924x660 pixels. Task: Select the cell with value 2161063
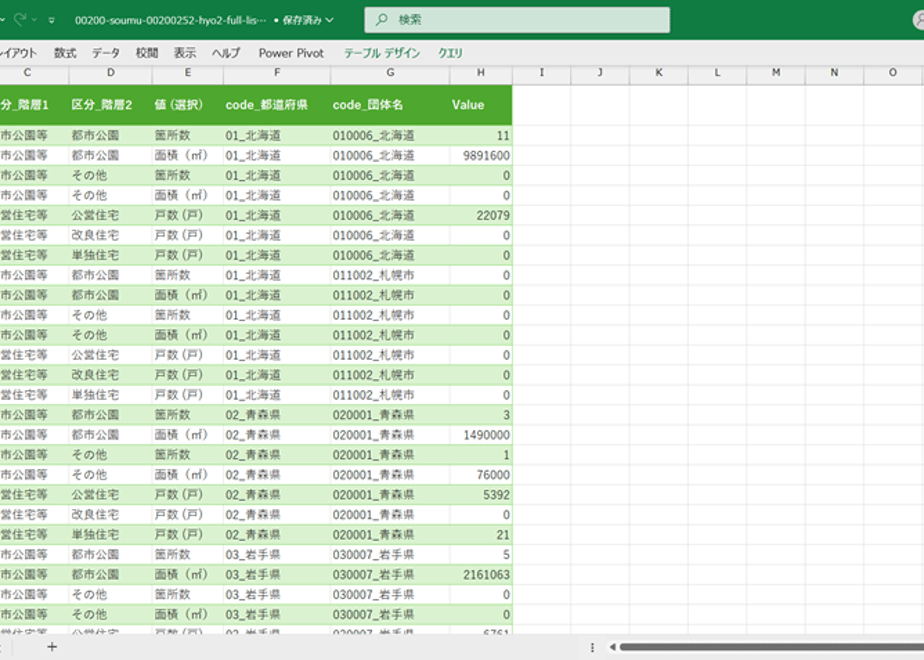click(481, 575)
